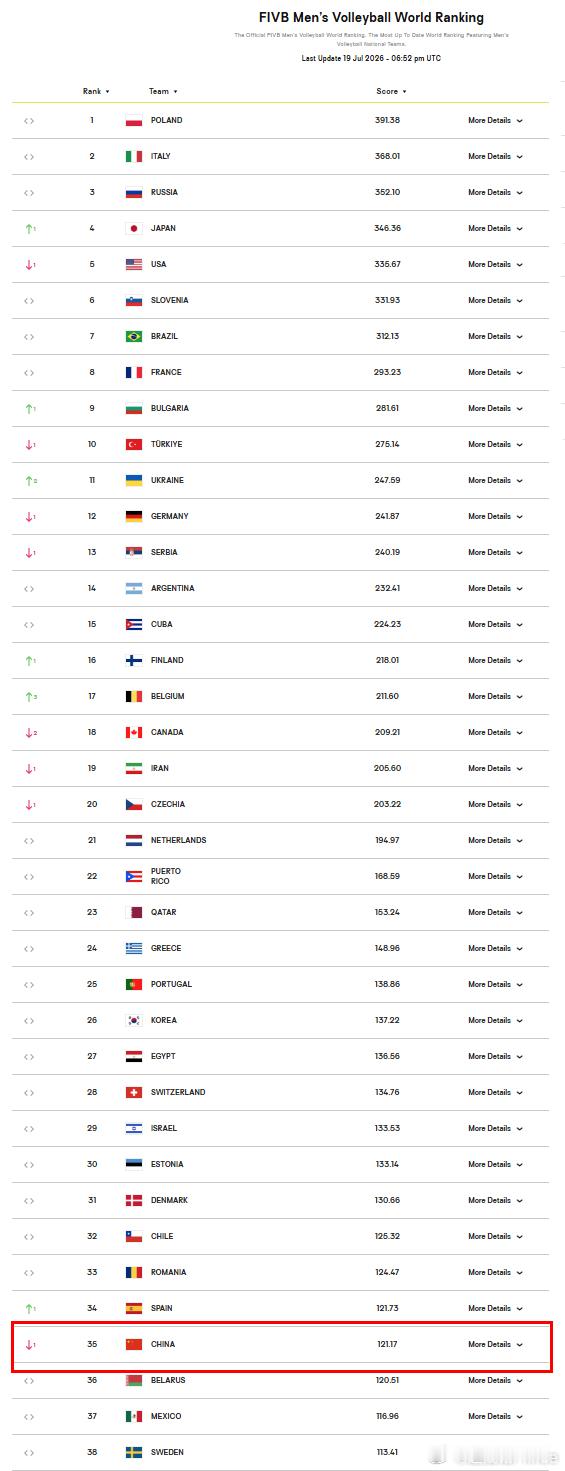Viewport: 565px width, 1471px height.
Task: Click Brazil's flag icon
Action: coord(134,336)
